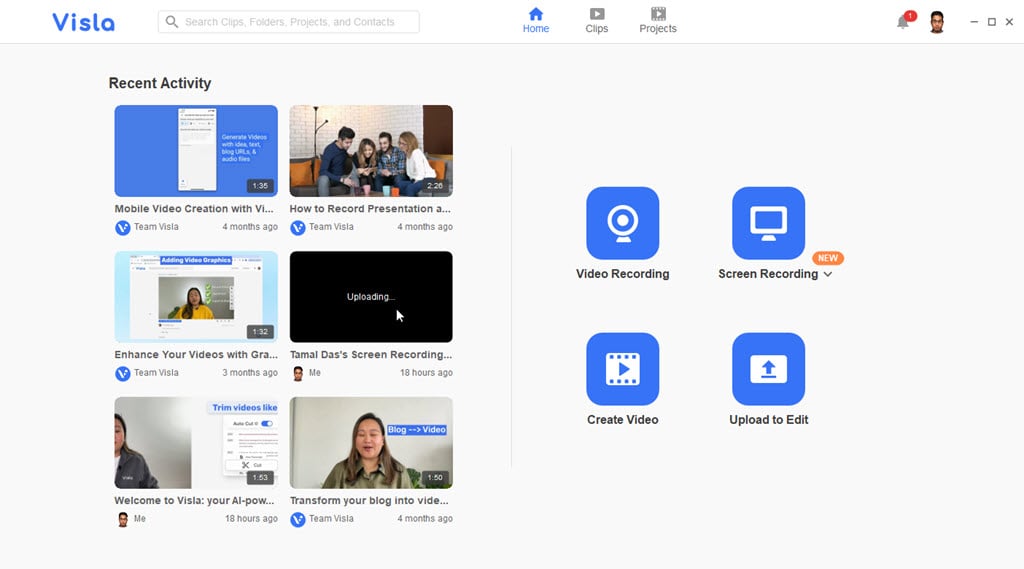The width and height of the screenshot is (1024, 569).
Task: Minimize the Visla window
Action: tap(974, 22)
